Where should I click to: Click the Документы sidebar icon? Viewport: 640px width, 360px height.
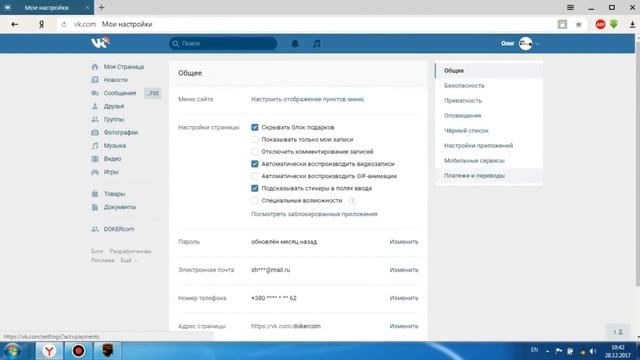point(95,207)
